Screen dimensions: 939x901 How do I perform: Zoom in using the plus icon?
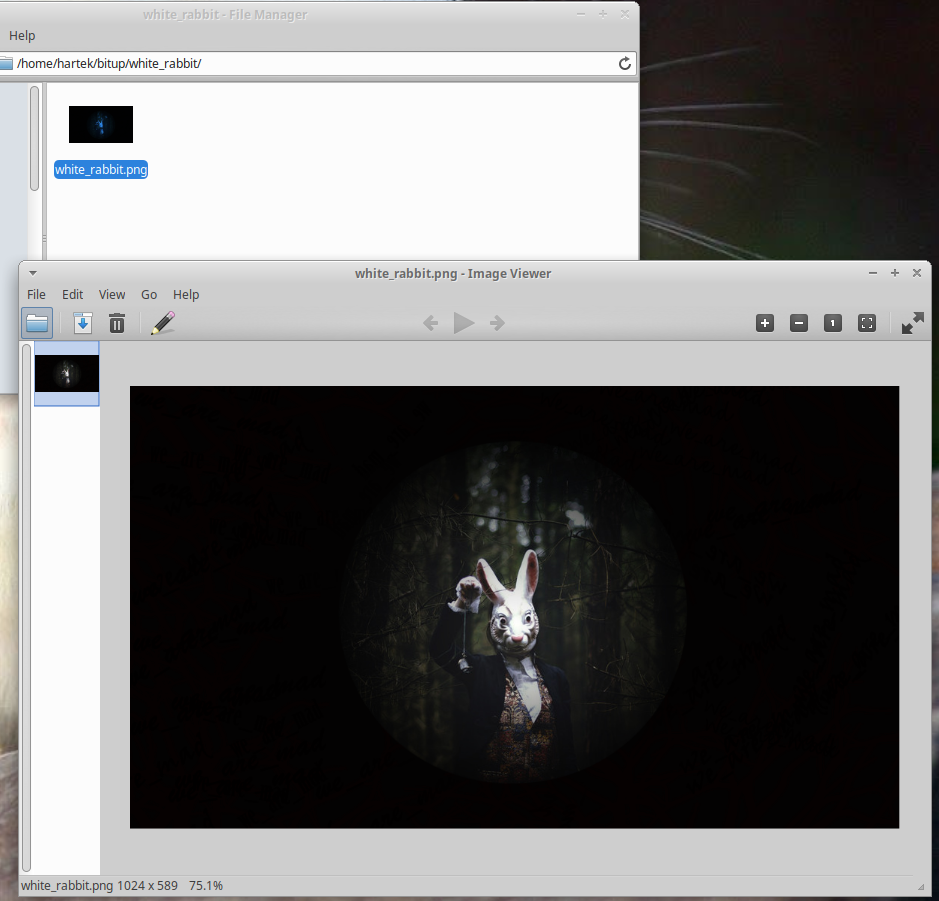point(765,323)
